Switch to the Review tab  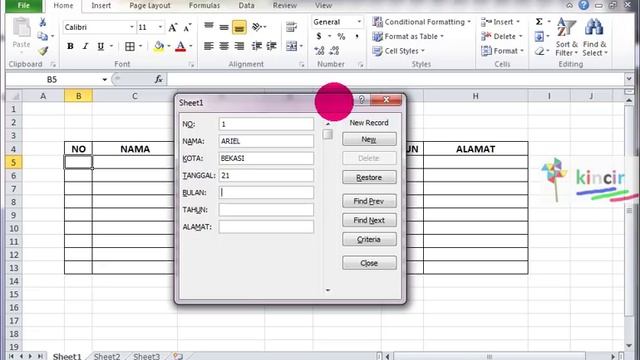(x=284, y=5)
